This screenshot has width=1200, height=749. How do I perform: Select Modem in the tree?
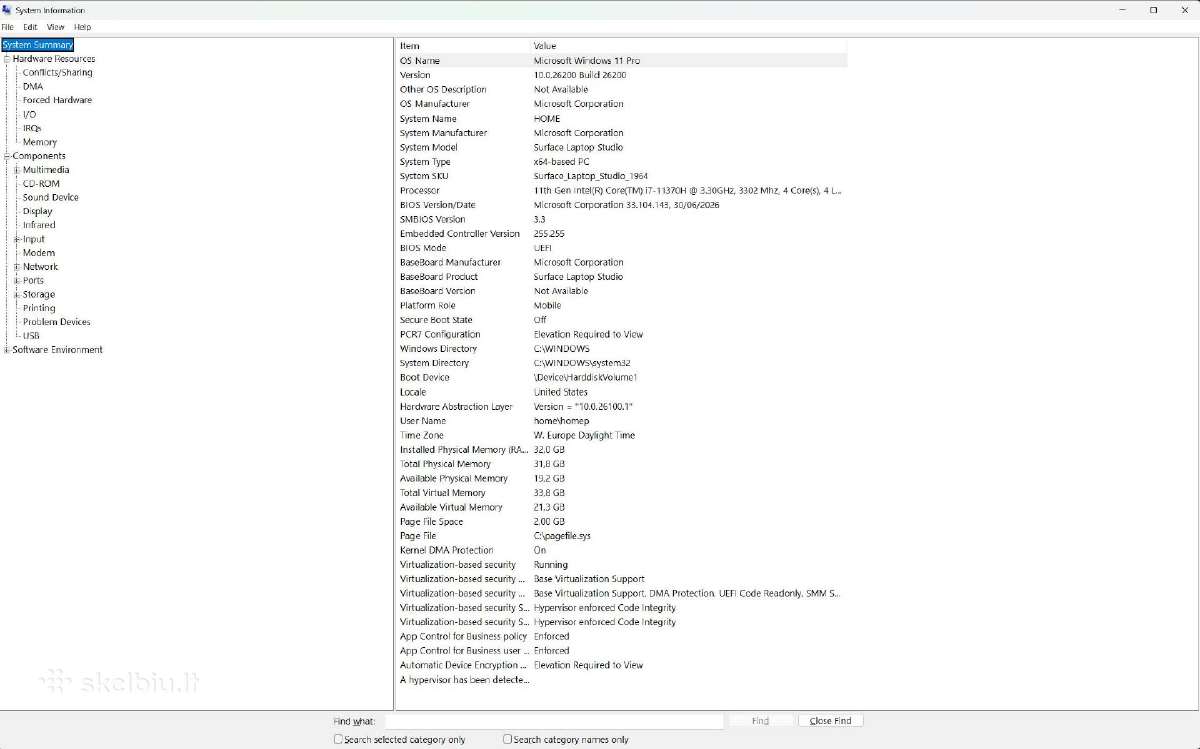tap(39, 253)
